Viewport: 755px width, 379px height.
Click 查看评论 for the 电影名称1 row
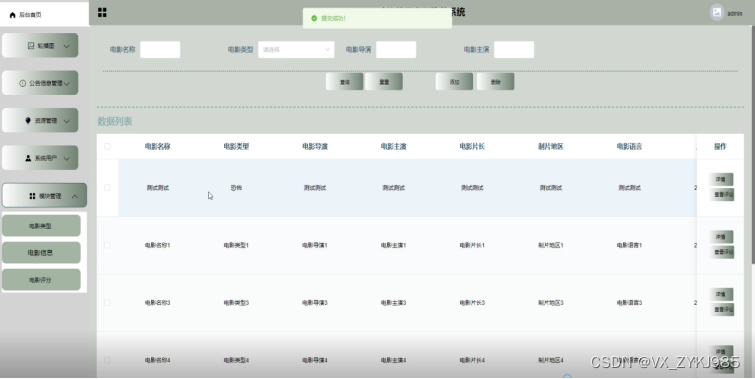click(x=722, y=252)
